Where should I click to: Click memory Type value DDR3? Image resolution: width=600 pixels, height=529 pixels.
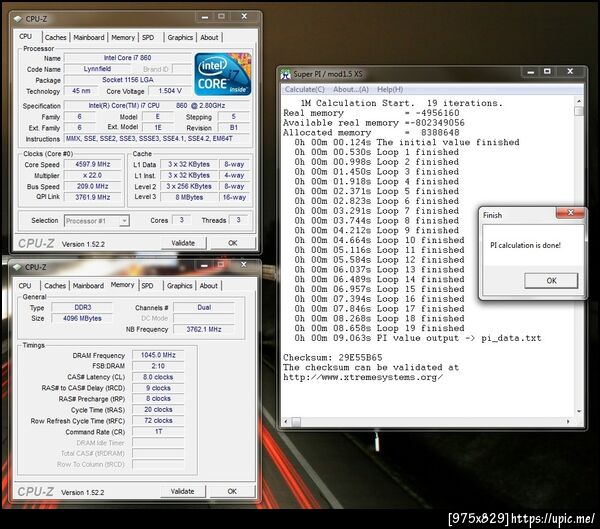(82, 307)
